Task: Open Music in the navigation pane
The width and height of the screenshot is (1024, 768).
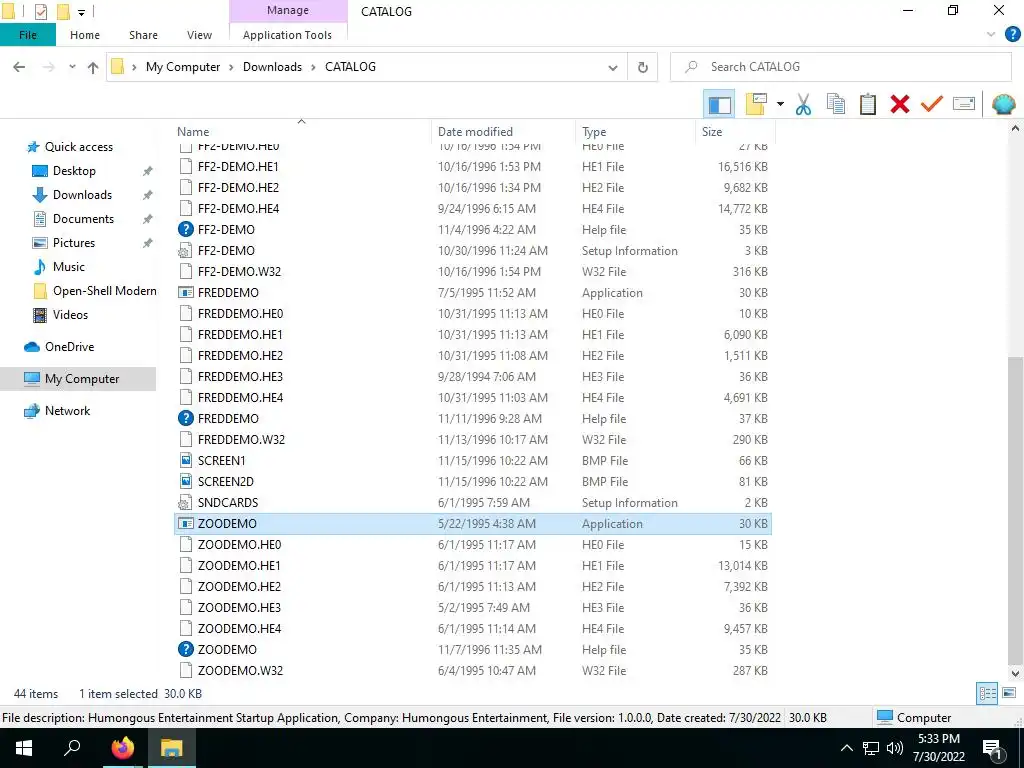Action: [x=69, y=267]
